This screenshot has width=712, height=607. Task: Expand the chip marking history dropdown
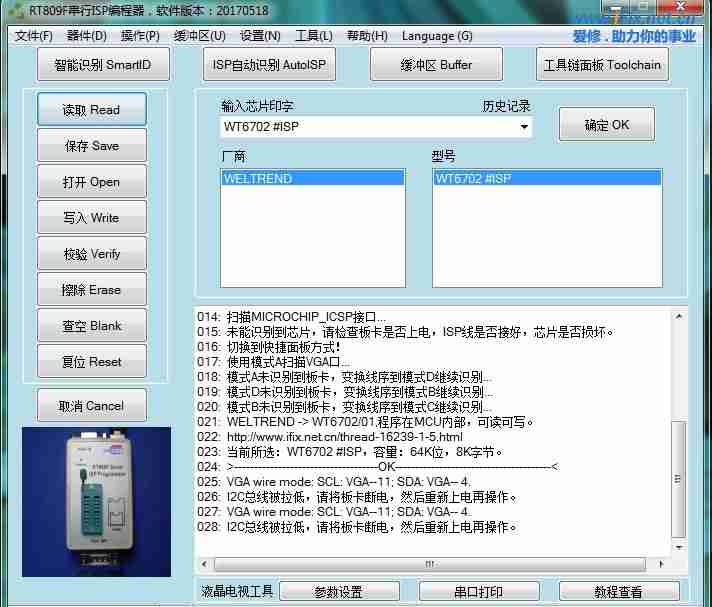click(523, 128)
